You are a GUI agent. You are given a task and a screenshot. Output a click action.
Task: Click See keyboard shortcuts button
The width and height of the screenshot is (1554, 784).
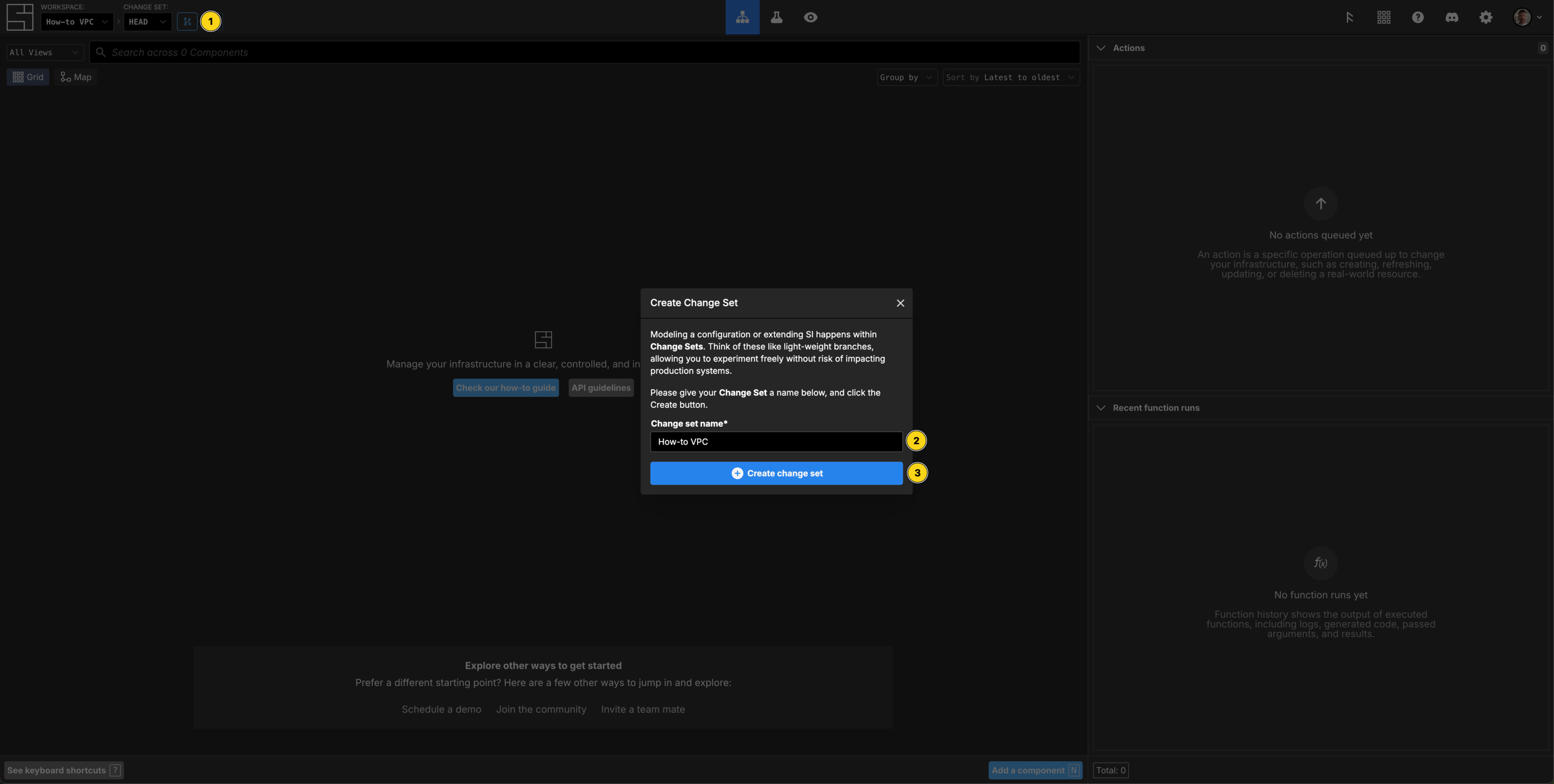coord(64,771)
